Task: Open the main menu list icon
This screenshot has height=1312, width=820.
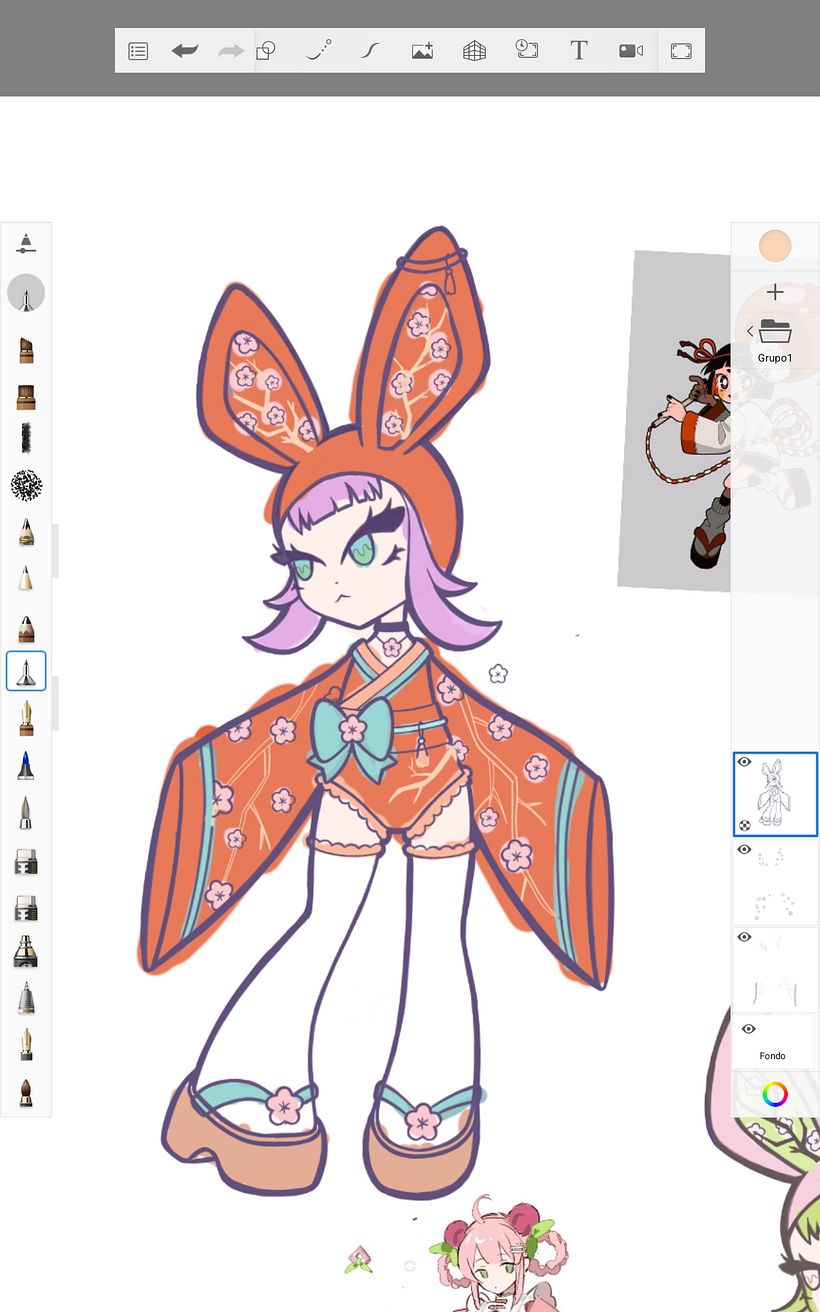Action: tap(138, 51)
